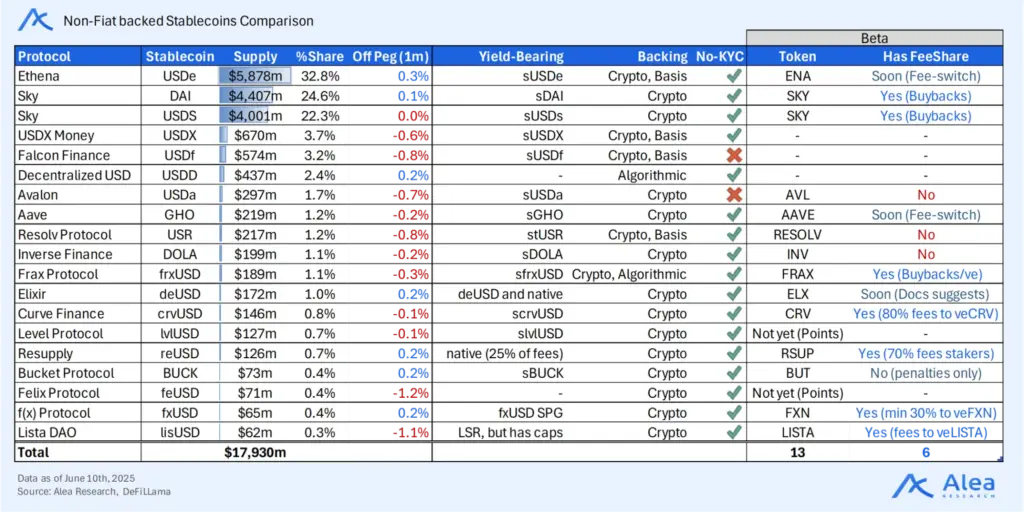The width and height of the screenshot is (1024, 512).
Task: Click Yes (80% fees to veCRV) text
Action: click(x=925, y=314)
